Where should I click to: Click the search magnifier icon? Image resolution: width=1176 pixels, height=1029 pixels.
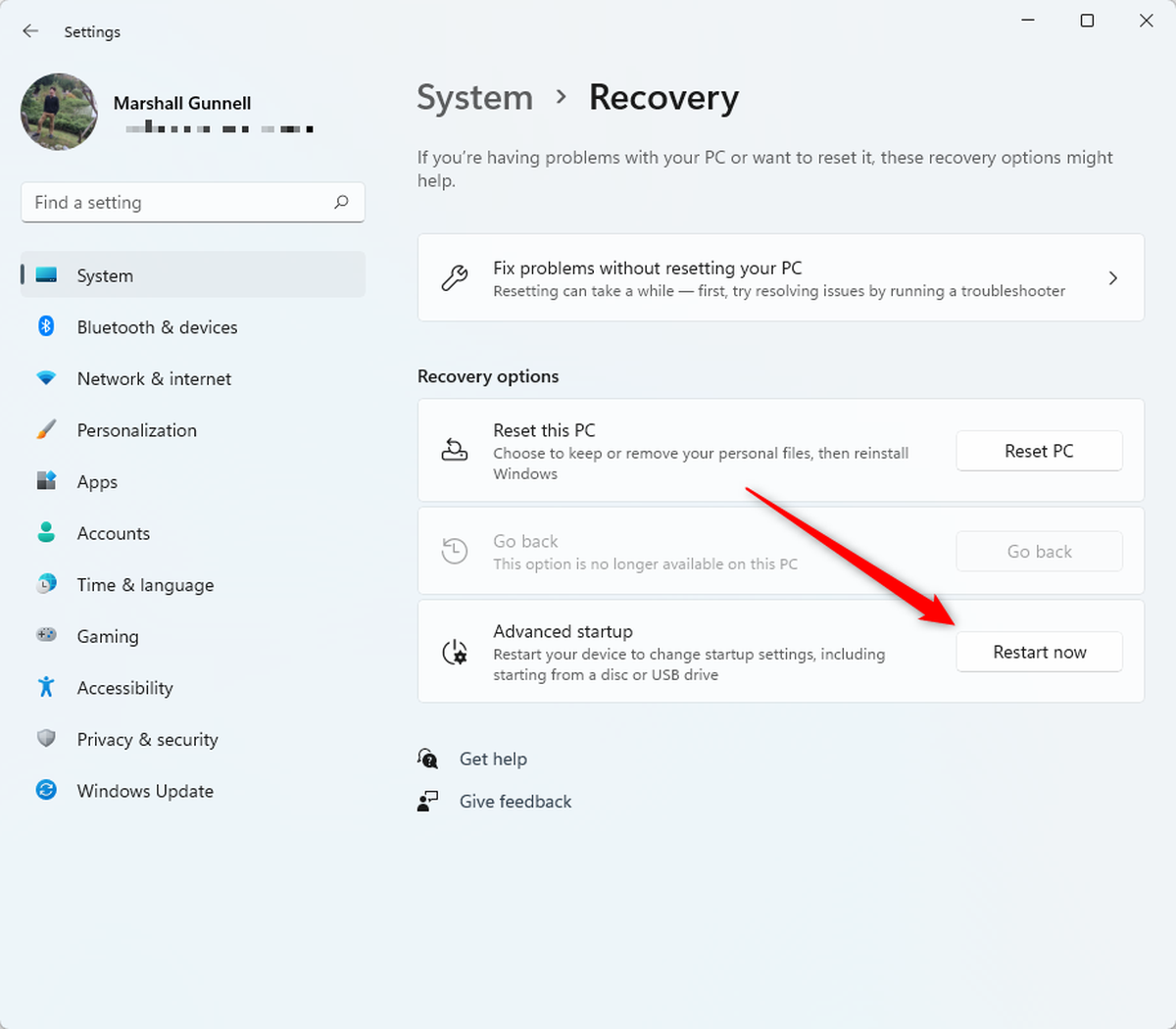tap(341, 203)
